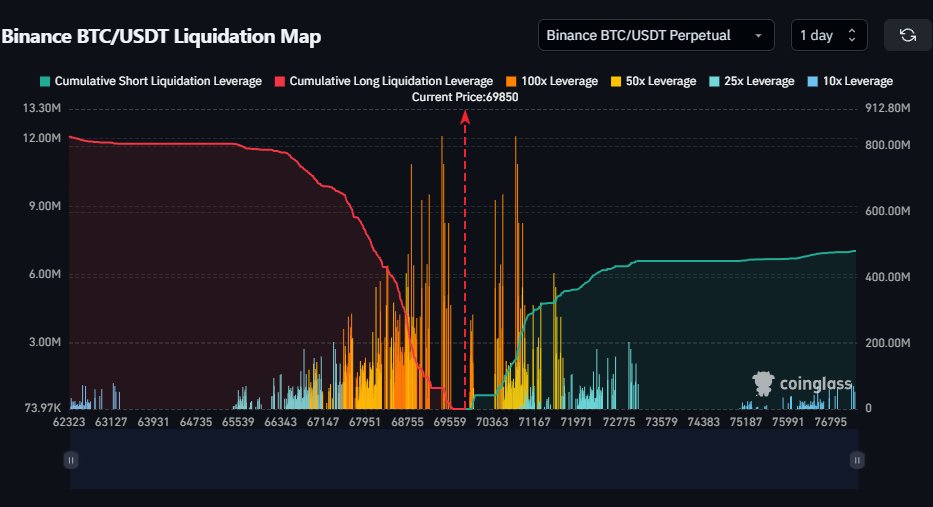This screenshot has width=933, height=507.
Task: Click the 600.00M right axis label
Action: click(887, 211)
